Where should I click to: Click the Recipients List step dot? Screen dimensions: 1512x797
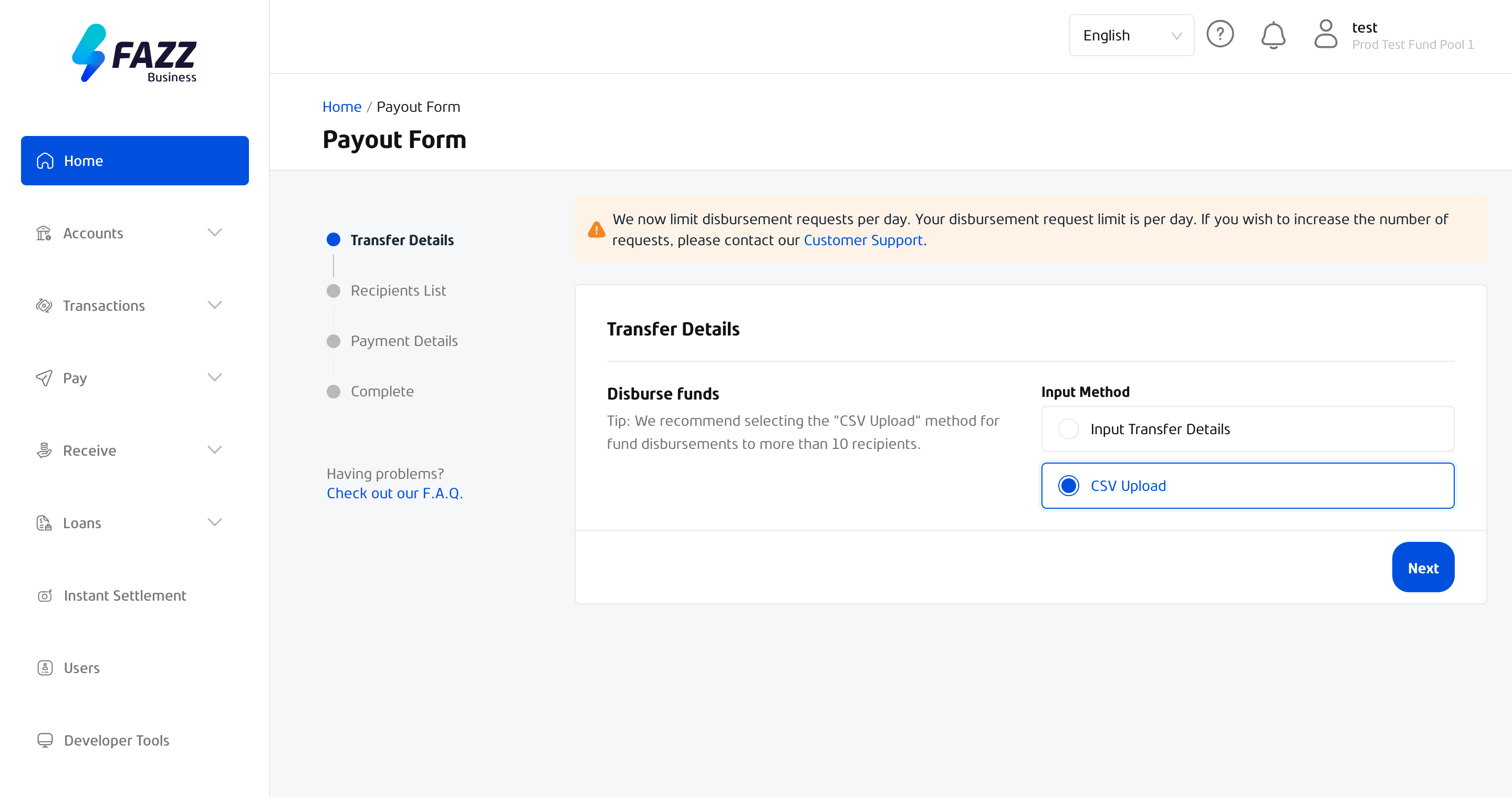click(x=333, y=290)
